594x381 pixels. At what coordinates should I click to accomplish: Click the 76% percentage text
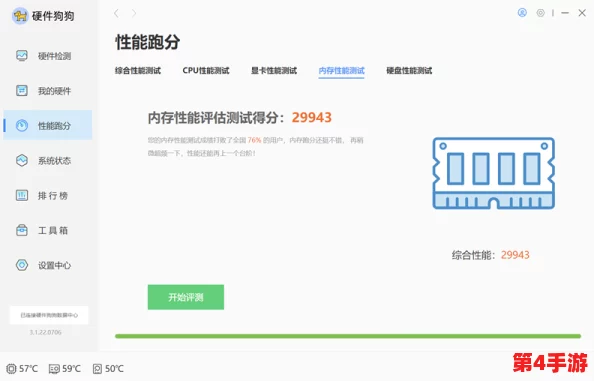coord(255,140)
